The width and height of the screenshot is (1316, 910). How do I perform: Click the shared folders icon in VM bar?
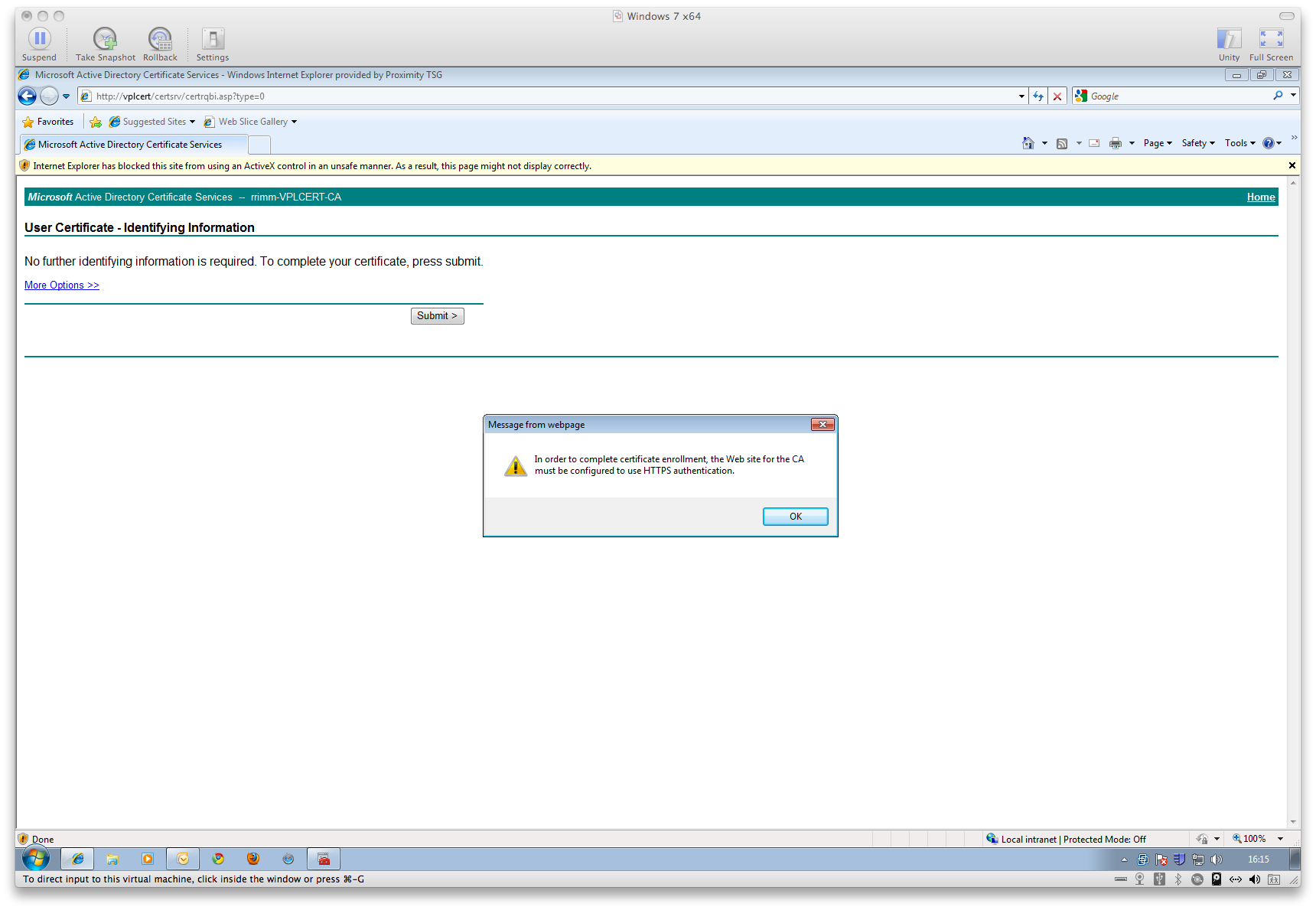[x=1274, y=879]
